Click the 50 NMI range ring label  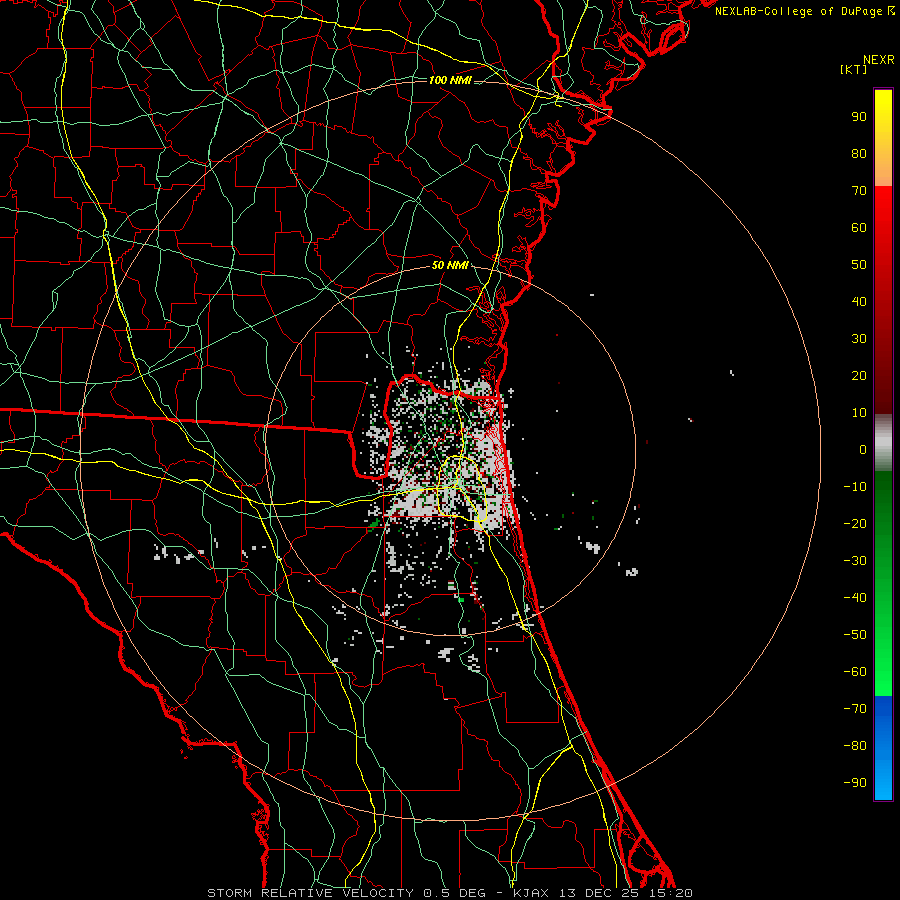(x=450, y=265)
